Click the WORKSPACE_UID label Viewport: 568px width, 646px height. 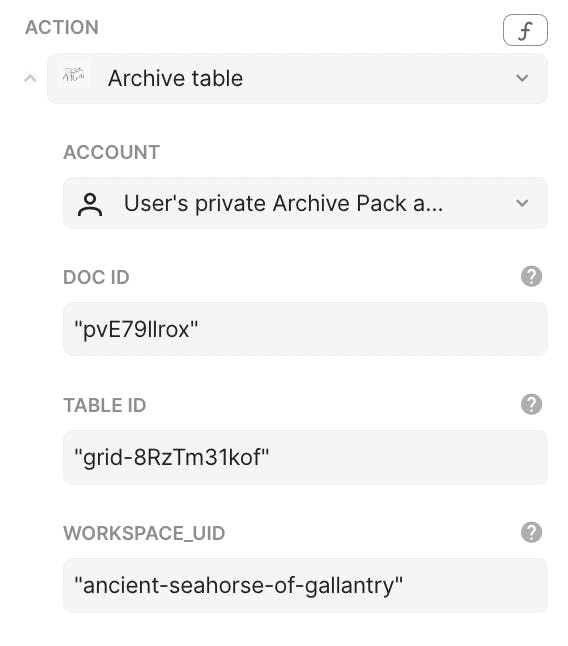[144, 534]
